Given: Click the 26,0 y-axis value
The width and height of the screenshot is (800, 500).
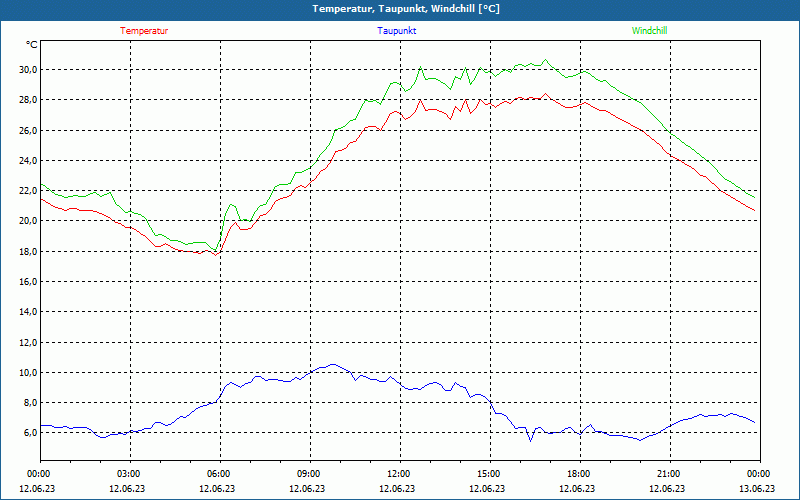Looking at the screenshot, I should (x=29, y=130).
